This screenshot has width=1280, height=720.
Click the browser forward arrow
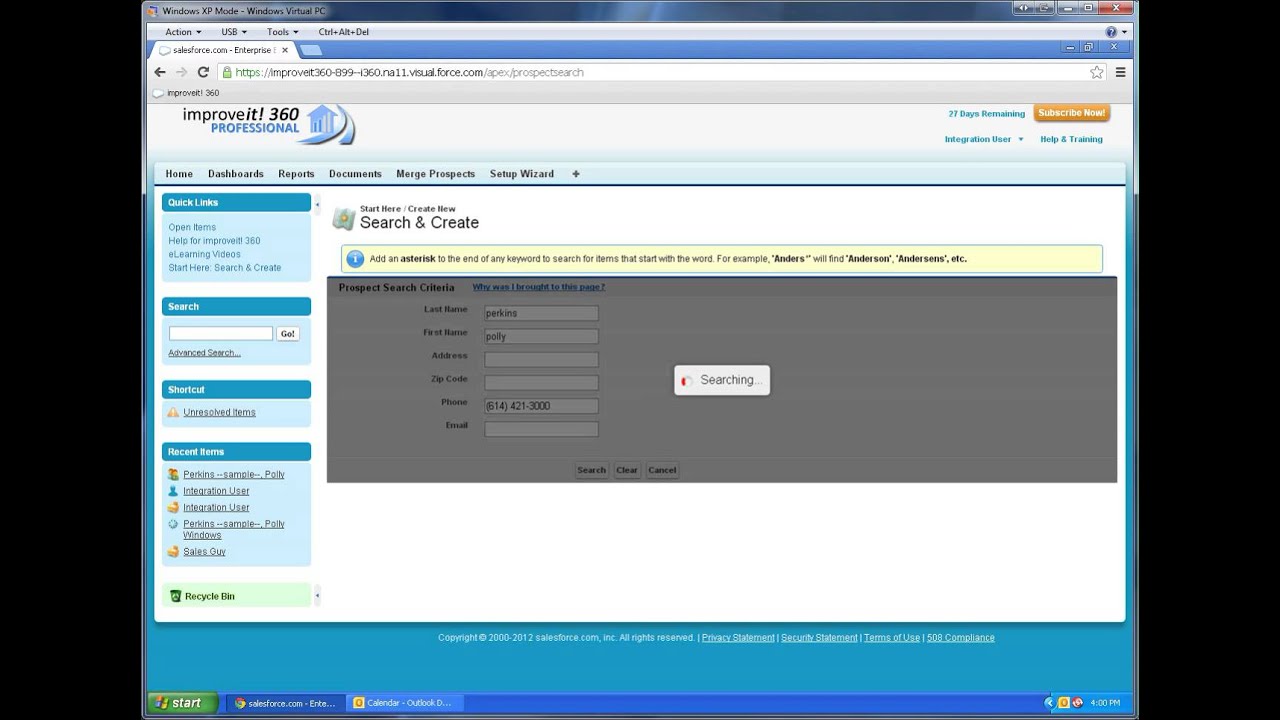pyautogui.click(x=181, y=72)
